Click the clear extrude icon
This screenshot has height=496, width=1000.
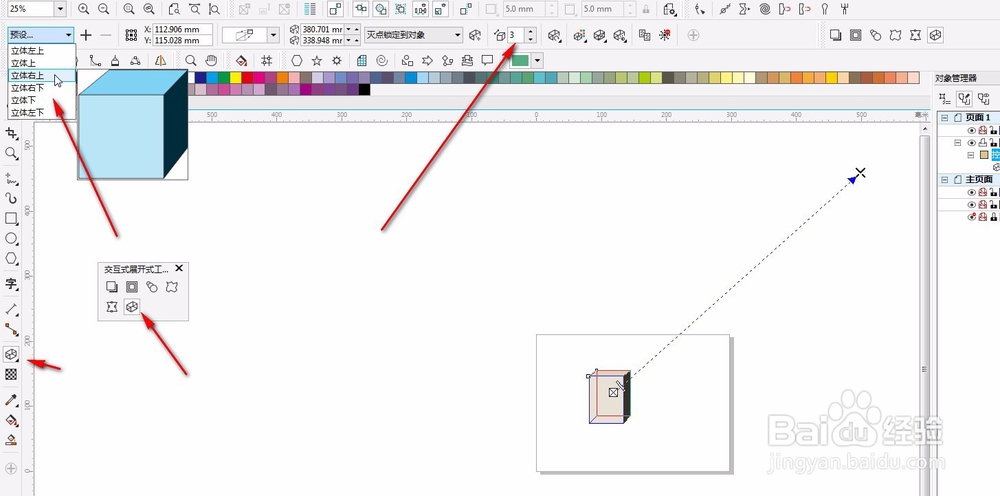tap(665, 35)
